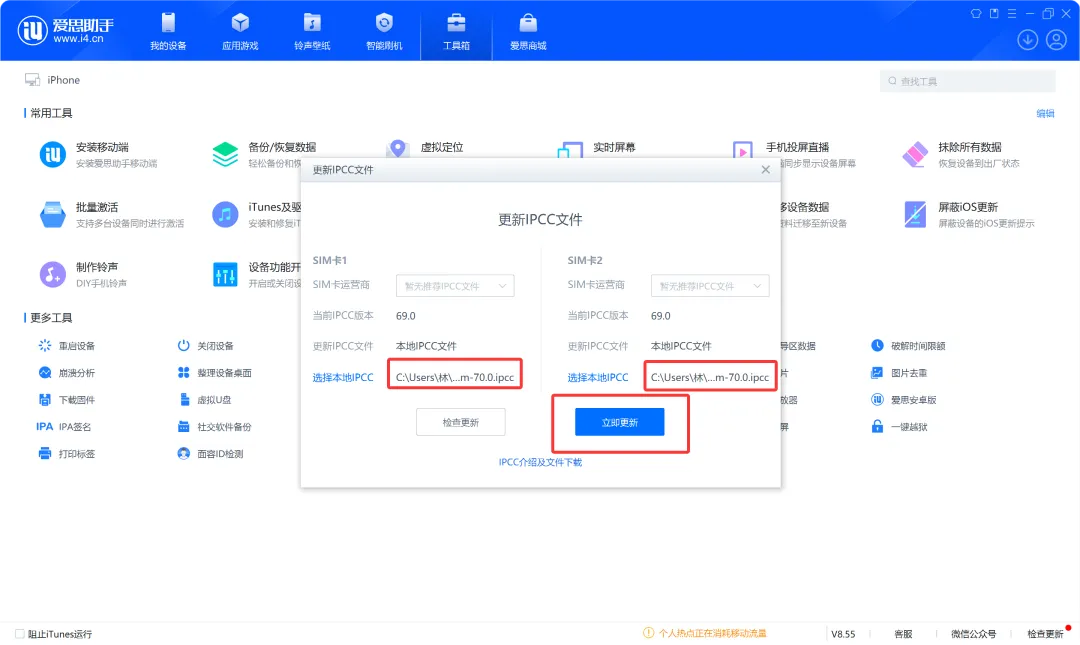
Task: Open 虚拟U盘 tool
Action: pos(205,400)
